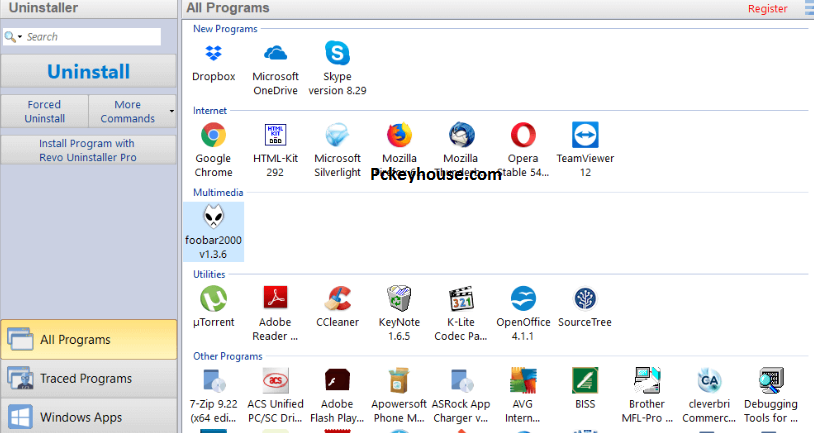
Task: Select the CCleaner program icon
Action: [337, 299]
